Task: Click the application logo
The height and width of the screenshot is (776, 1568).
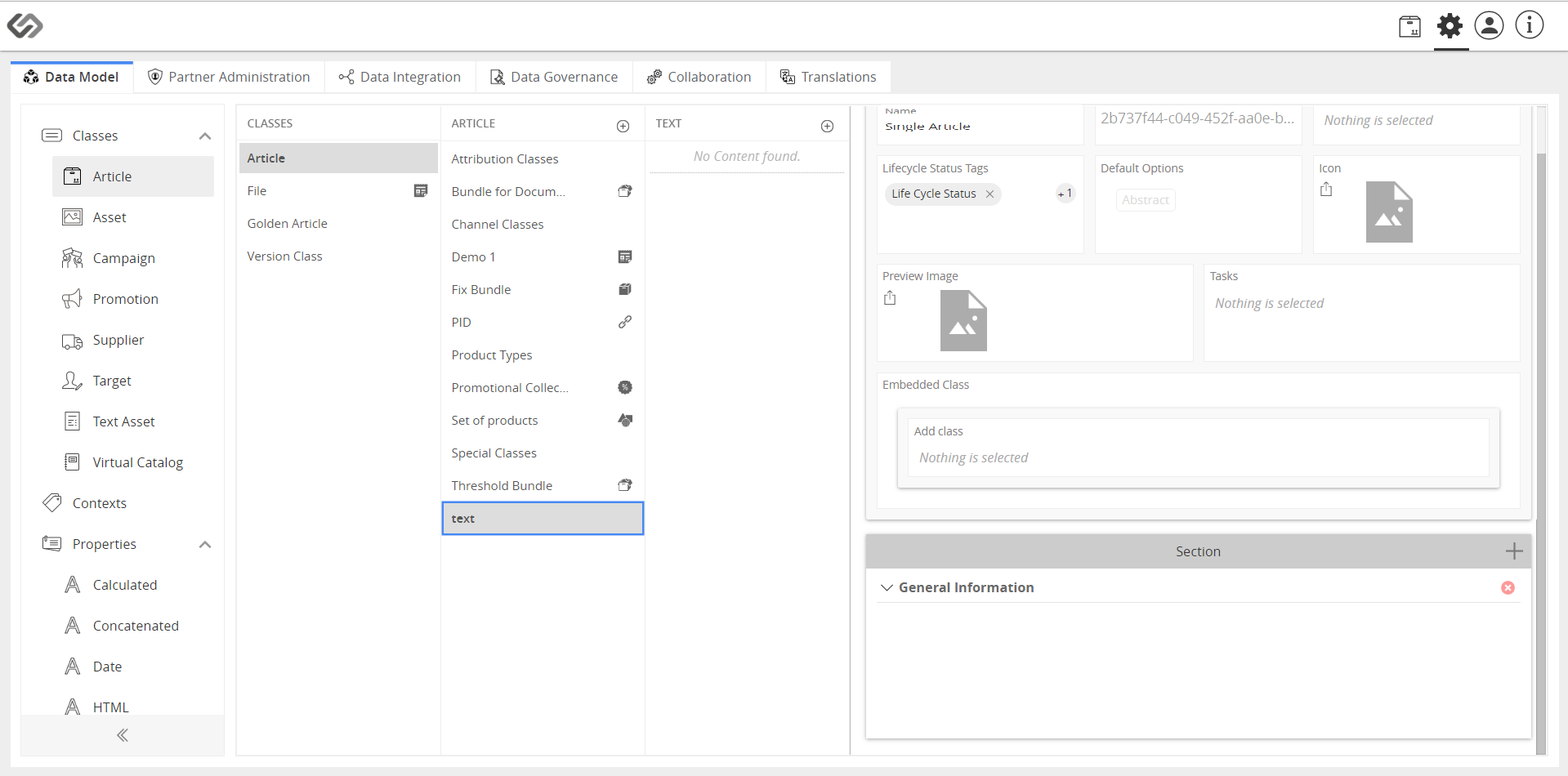Action: click(25, 25)
